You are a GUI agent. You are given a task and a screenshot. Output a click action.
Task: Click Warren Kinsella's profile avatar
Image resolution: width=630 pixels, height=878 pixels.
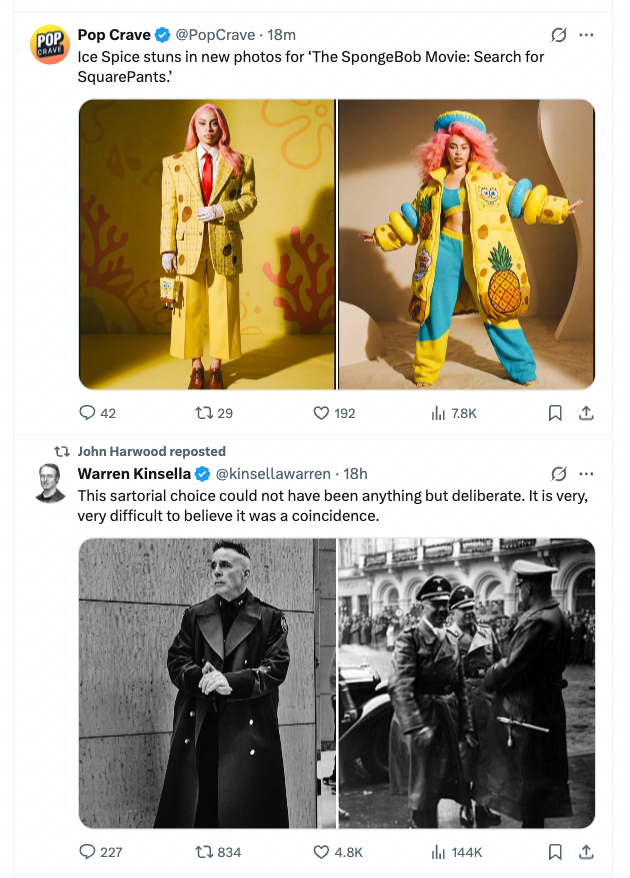[50, 482]
